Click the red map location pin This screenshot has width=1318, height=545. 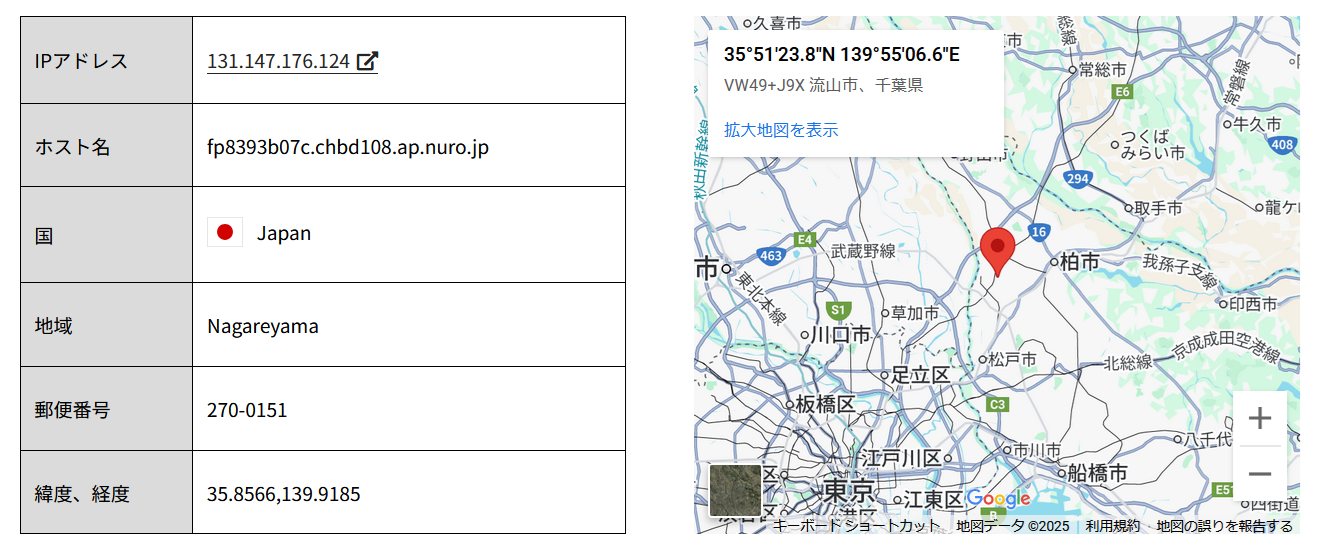pos(997,251)
